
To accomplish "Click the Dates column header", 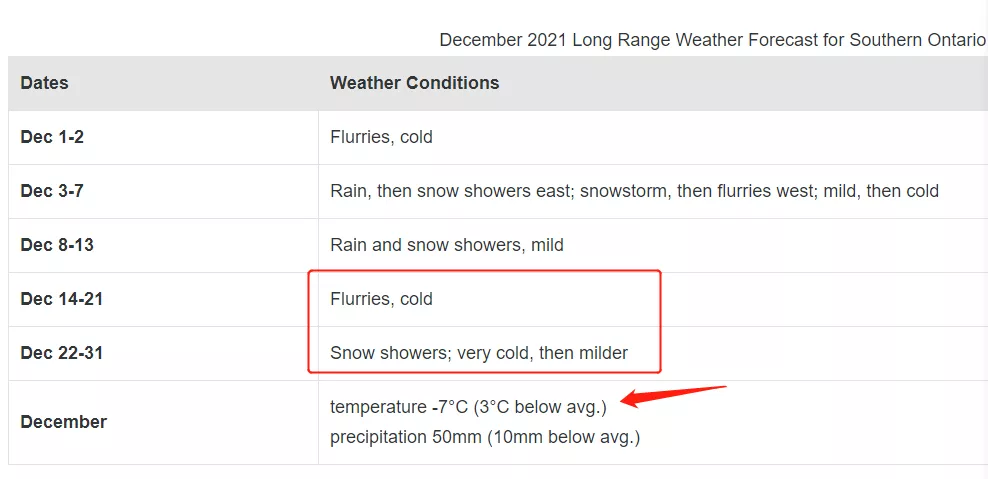I will pos(44,83).
